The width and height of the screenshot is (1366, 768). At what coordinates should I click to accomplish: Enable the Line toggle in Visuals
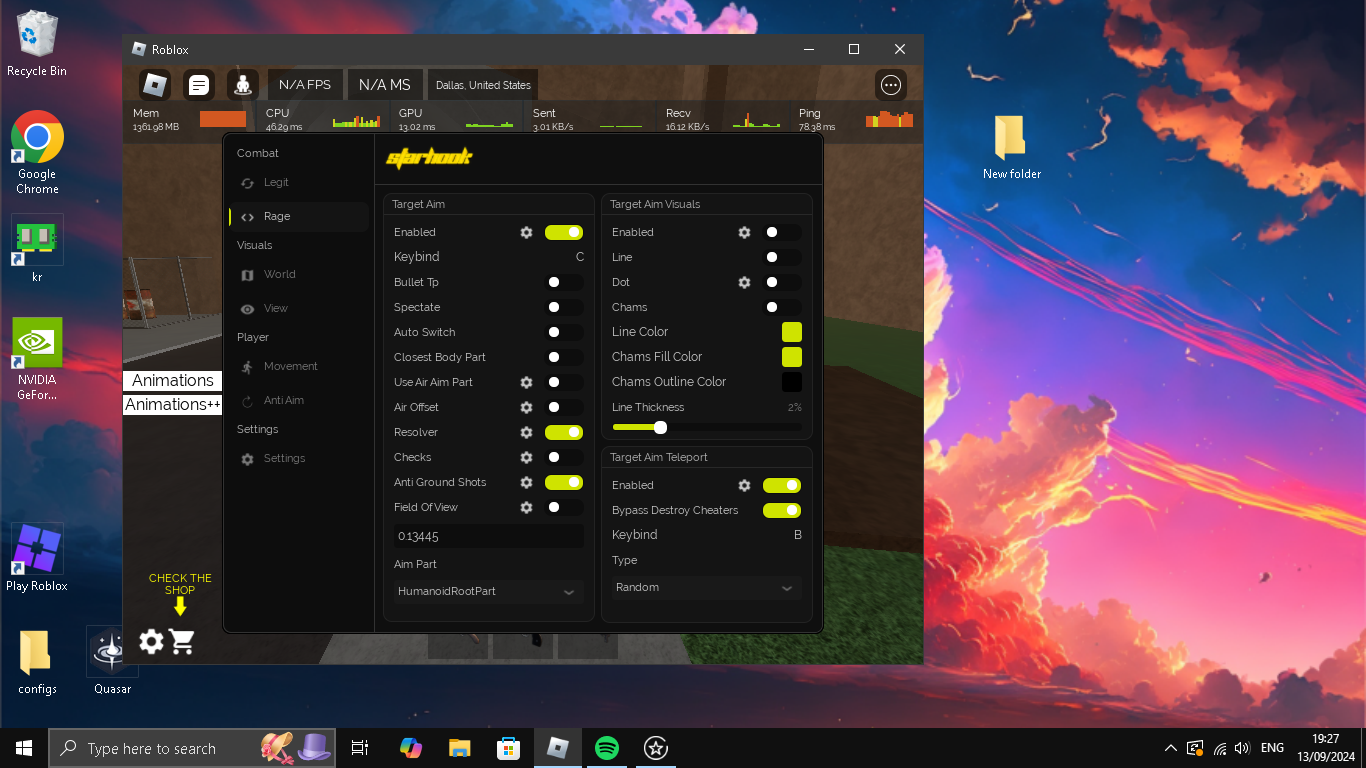pos(782,257)
